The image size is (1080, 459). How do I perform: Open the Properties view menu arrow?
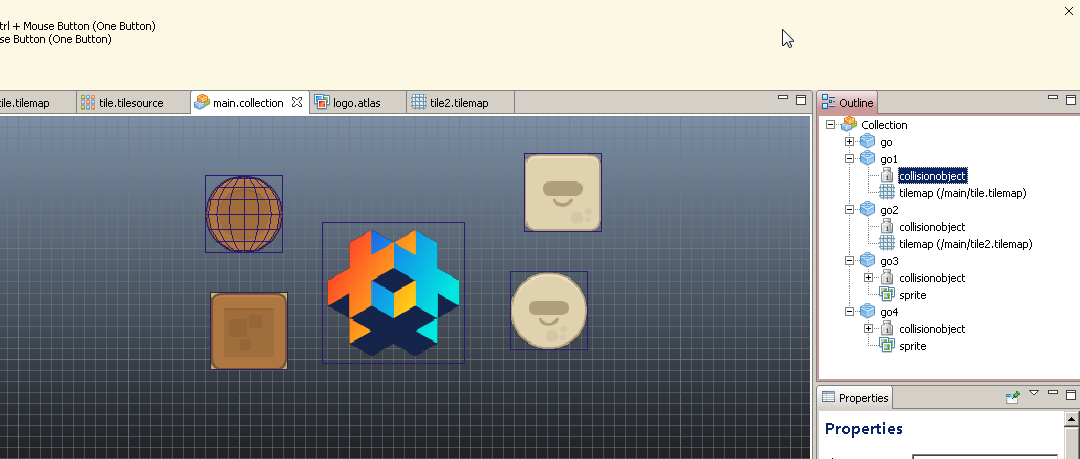pos(1034,393)
